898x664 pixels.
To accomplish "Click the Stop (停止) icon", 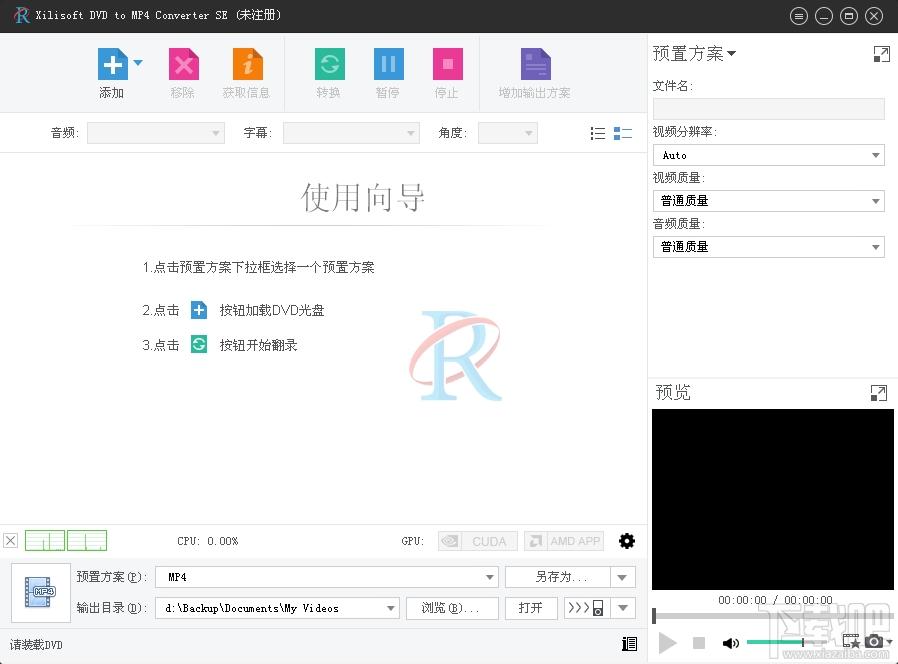I will pyautogui.click(x=447, y=64).
